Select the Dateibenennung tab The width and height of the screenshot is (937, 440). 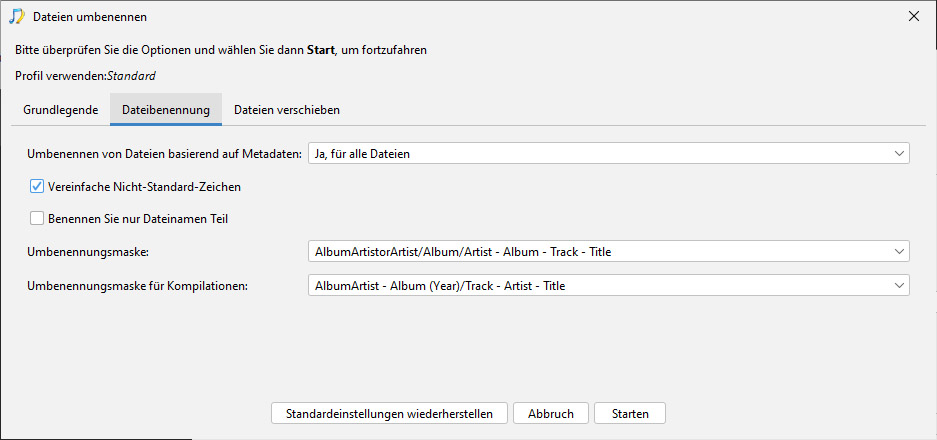(166, 110)
